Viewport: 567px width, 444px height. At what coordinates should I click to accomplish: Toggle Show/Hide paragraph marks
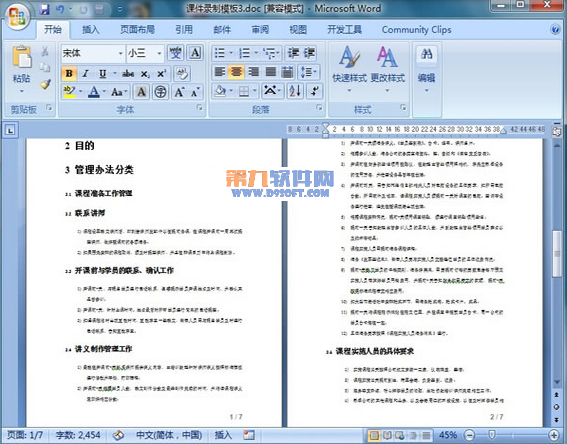click(x=314, y=91)
